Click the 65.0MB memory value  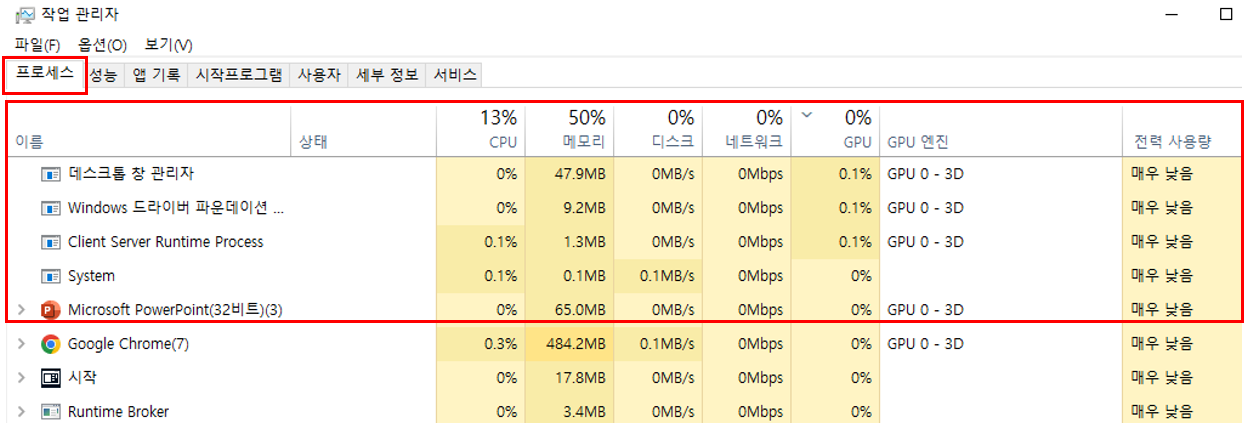pyautogui.click(x=580, y=310)
